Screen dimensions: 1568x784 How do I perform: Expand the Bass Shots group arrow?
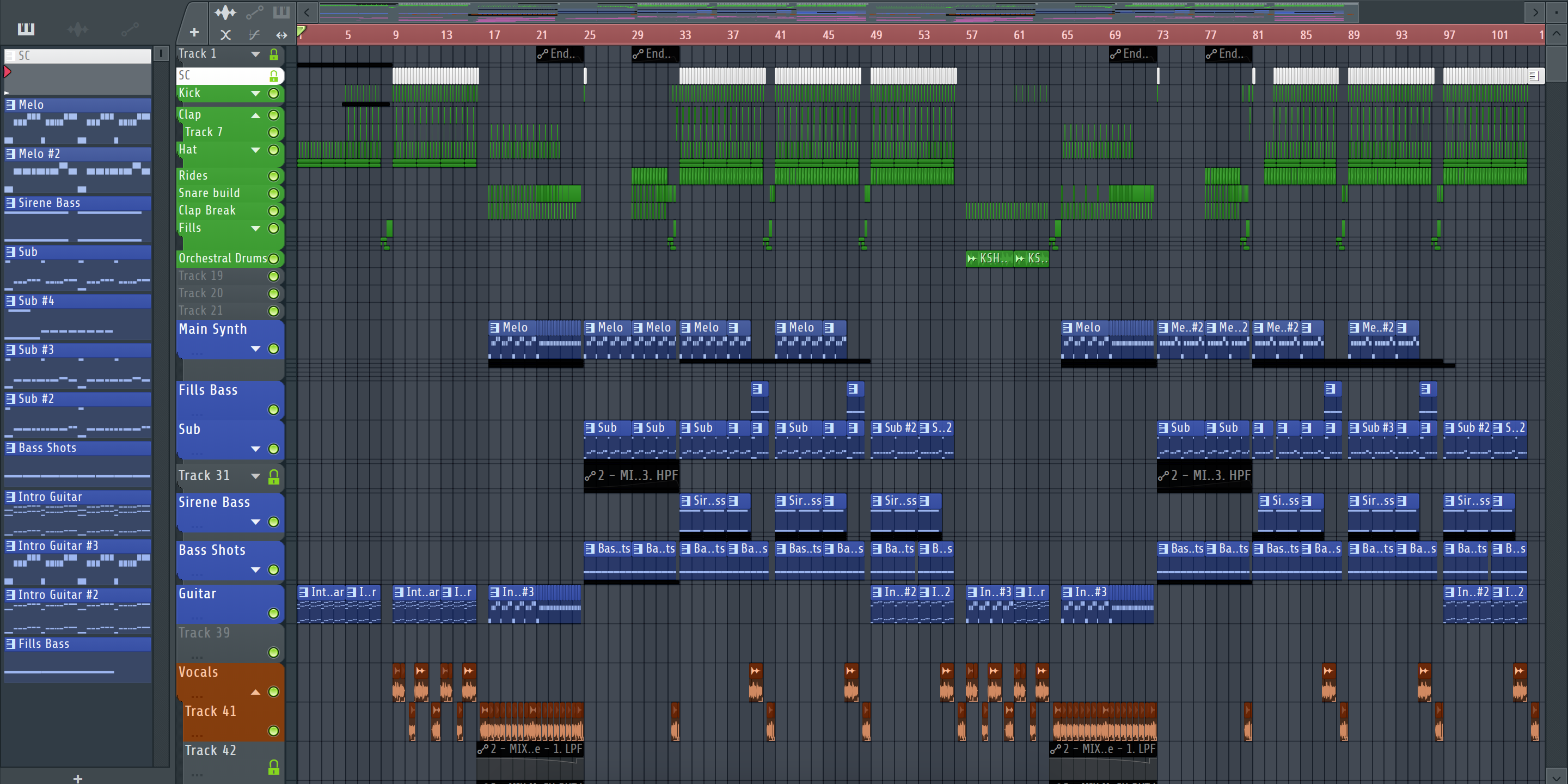[256, 569]
